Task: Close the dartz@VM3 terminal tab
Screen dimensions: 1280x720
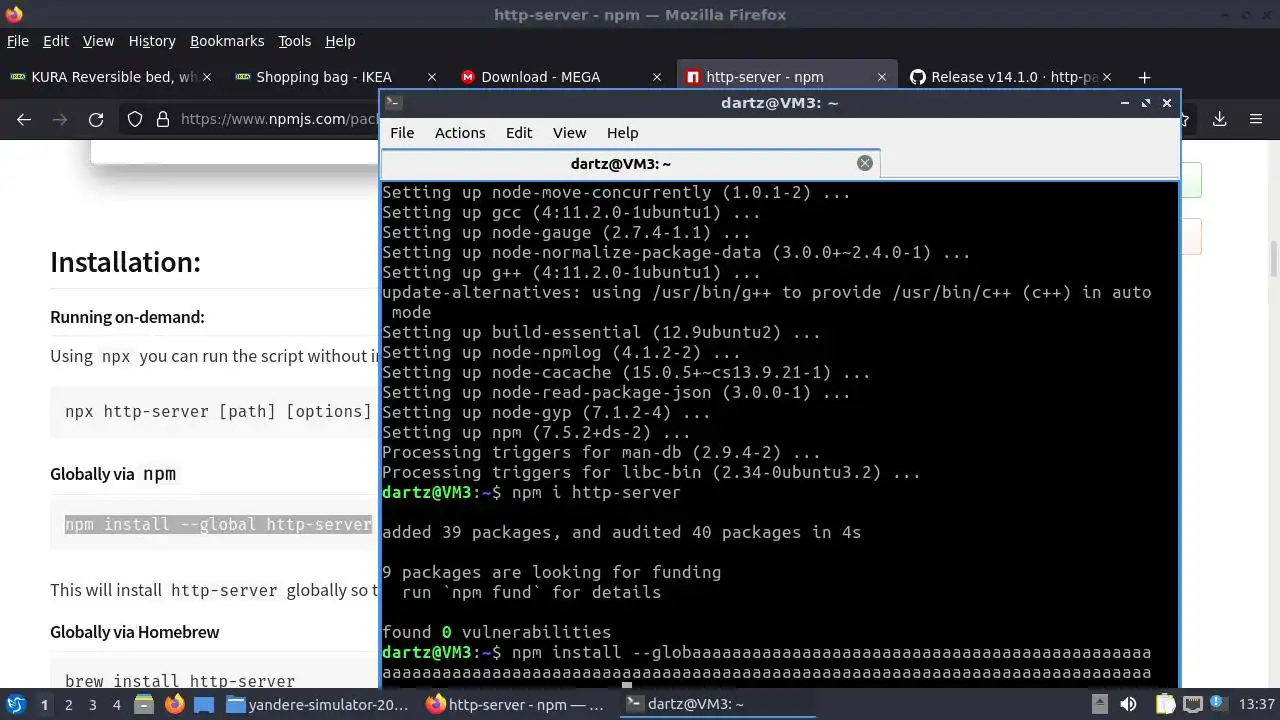Action: click(x=865, y=163)
